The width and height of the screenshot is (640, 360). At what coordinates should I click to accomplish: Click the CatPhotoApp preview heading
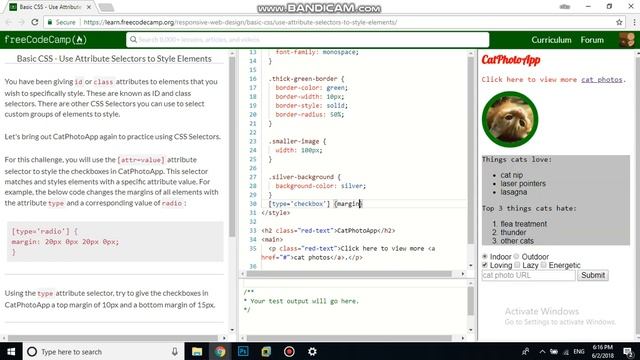point(511,60)
